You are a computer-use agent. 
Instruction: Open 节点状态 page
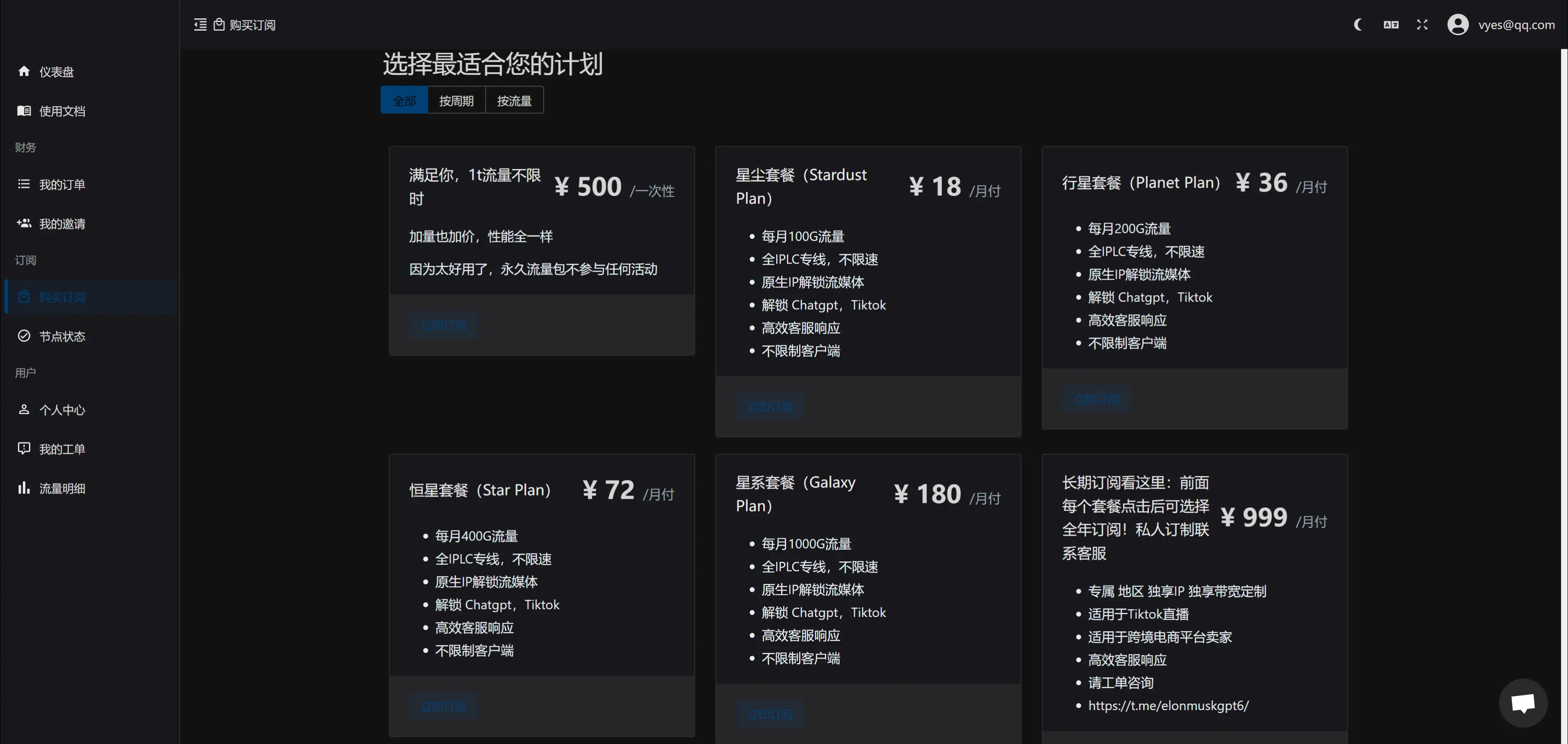pyautogui.click(x=90, y=336)
